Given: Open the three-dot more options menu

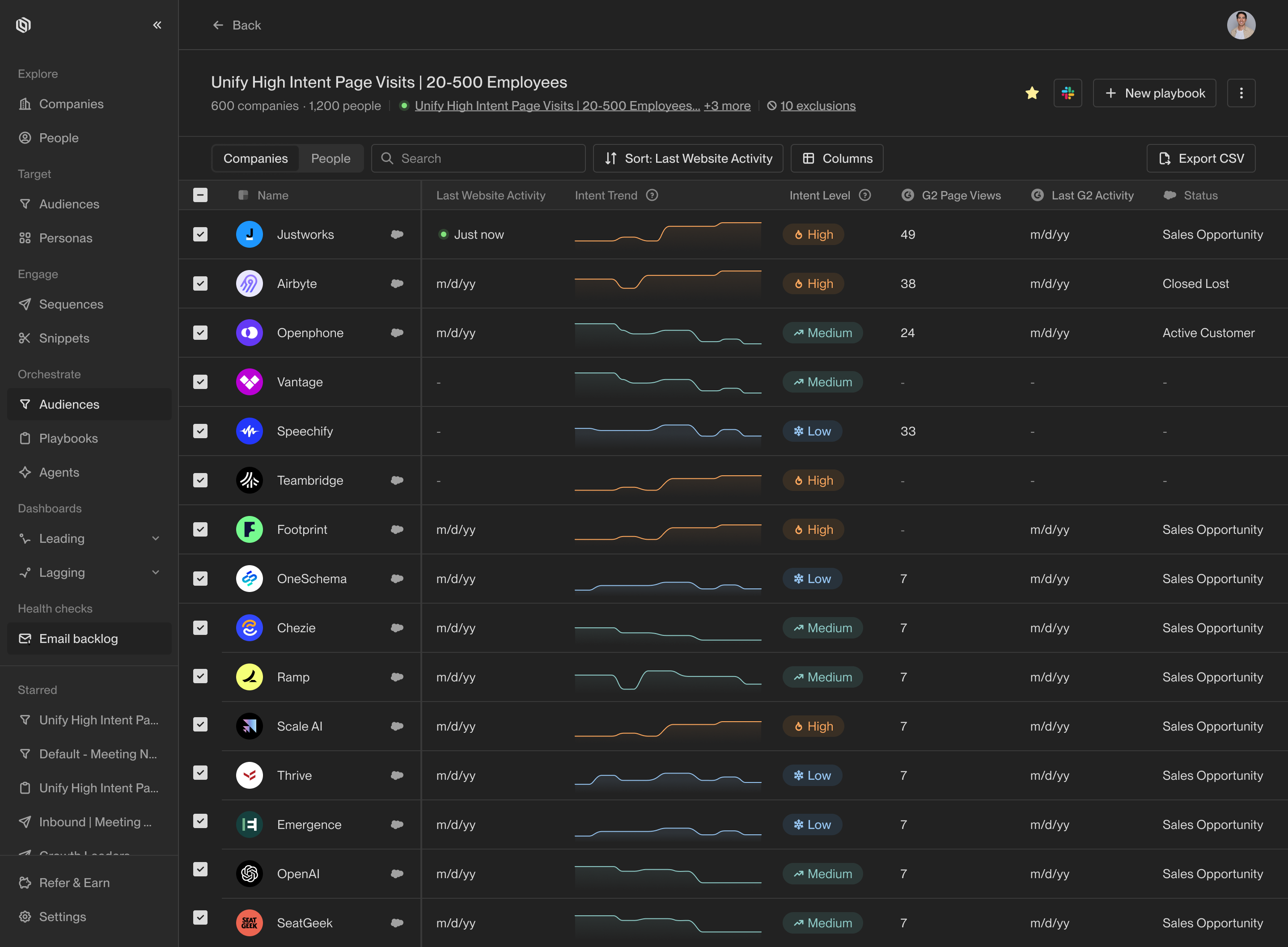Looking at the screenshot, I should [1241, 93].
